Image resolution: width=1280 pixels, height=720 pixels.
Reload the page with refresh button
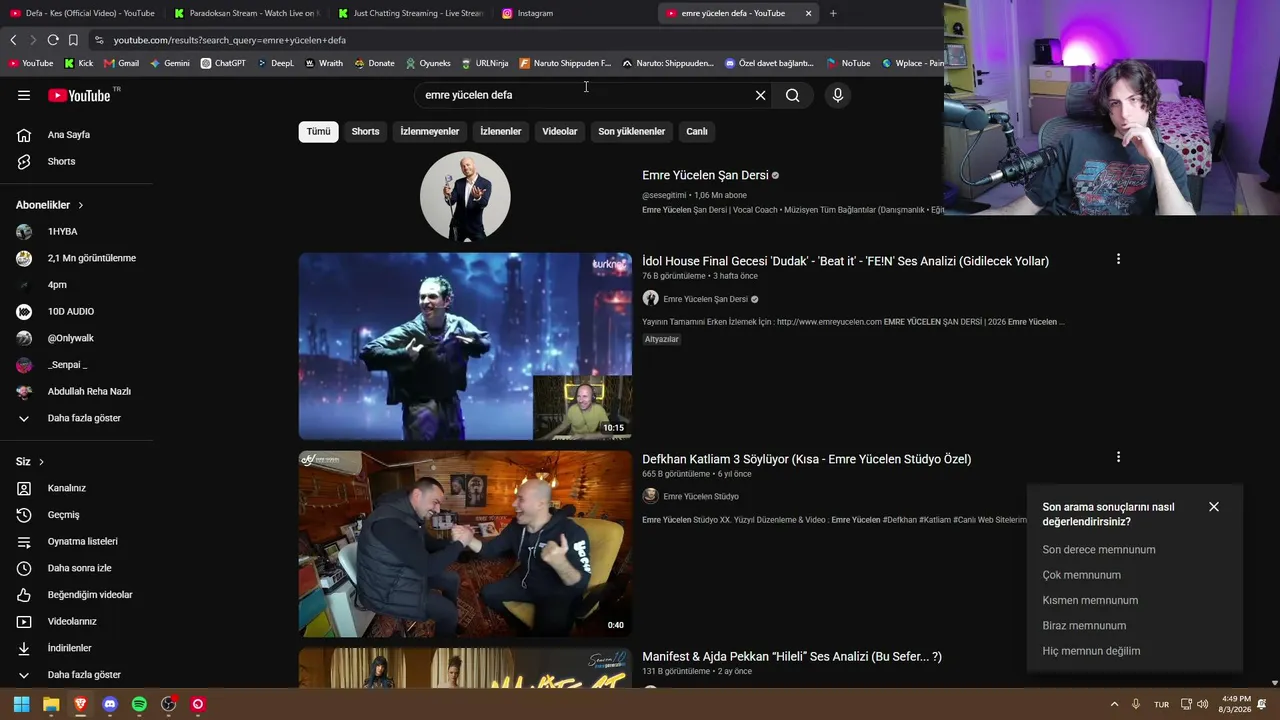[53, 40]
